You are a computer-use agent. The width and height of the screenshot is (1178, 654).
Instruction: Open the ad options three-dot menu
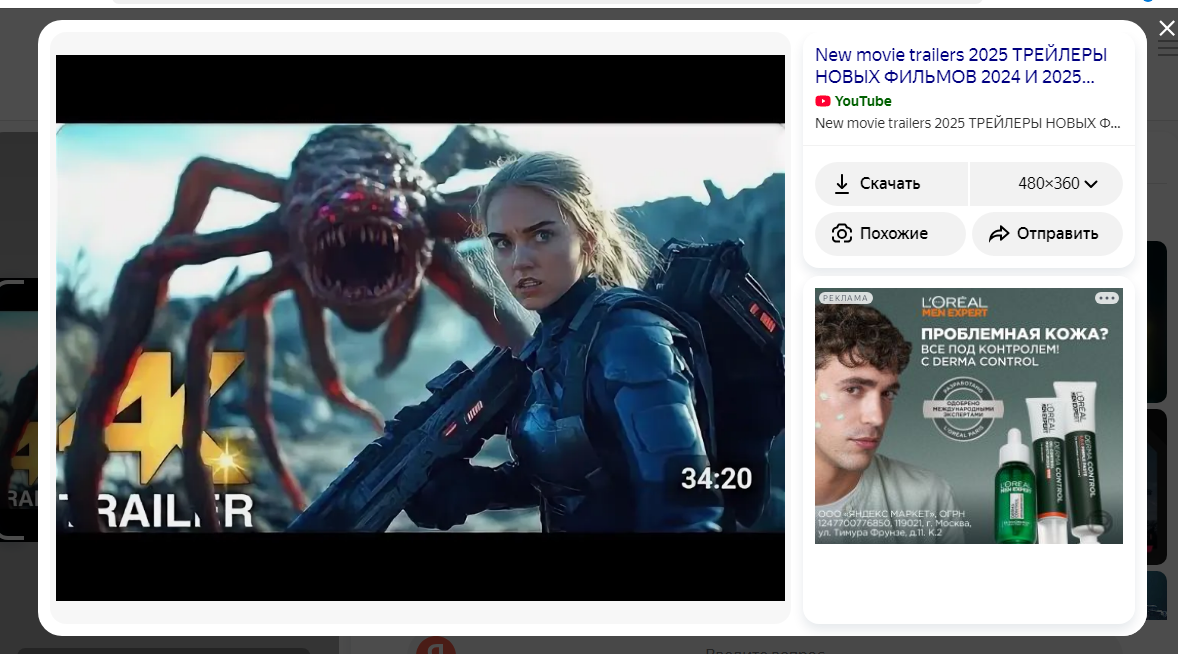[1107, 298]
